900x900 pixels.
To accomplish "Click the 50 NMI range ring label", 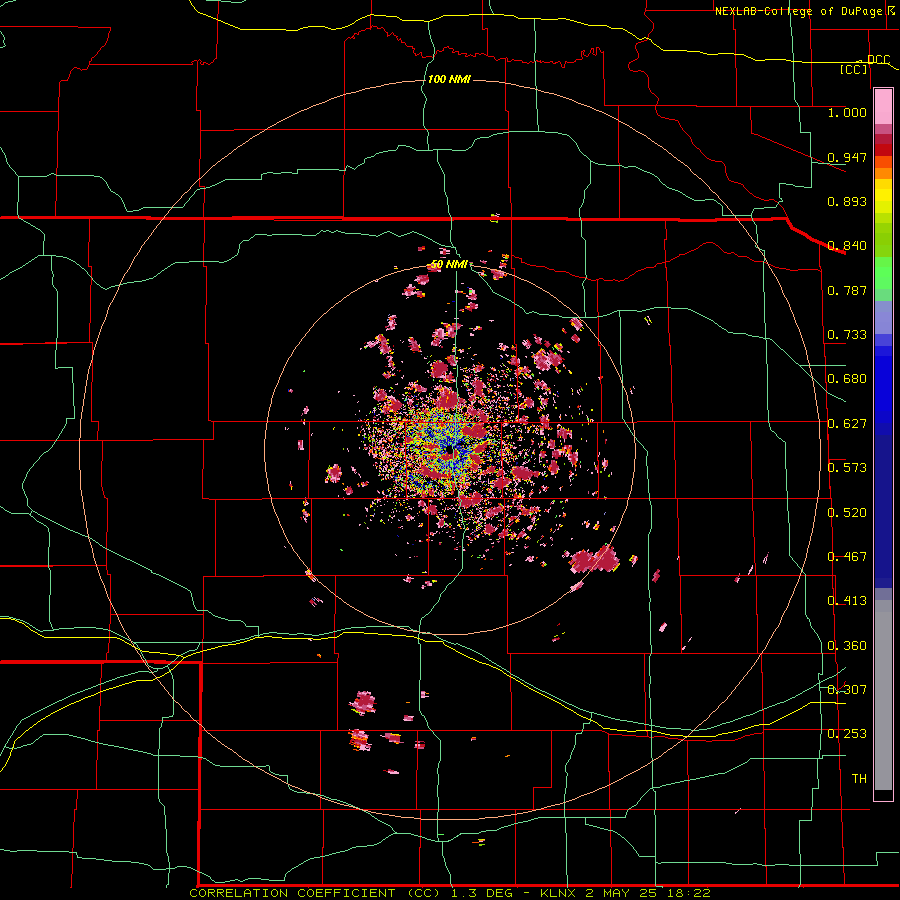I will click(448, 264).
